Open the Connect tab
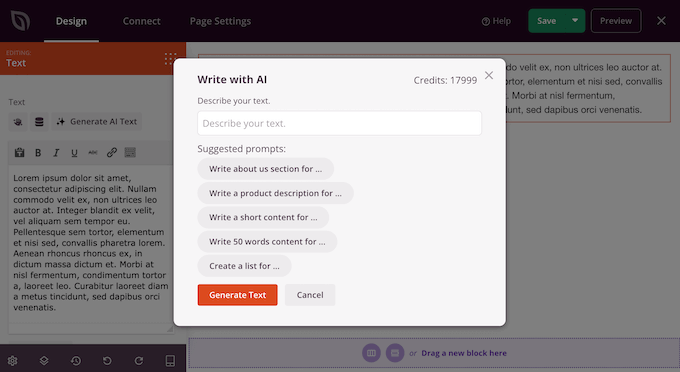The height and width of the screenshot is (372, 680). tap(141, 21)
